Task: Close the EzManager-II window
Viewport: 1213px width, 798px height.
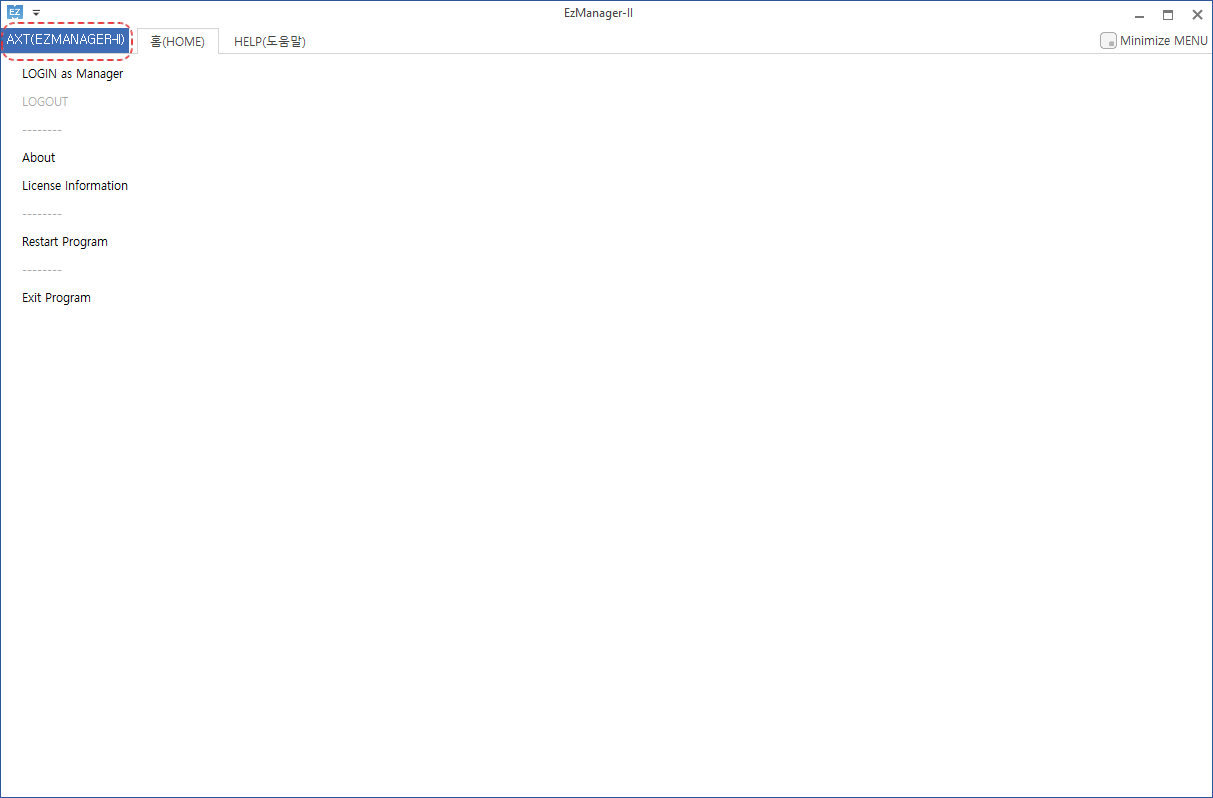Action: [x=1197, y=15]
